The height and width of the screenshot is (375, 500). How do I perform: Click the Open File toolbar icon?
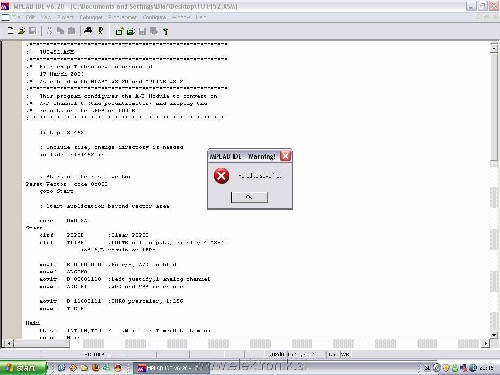tap(21, 31)
